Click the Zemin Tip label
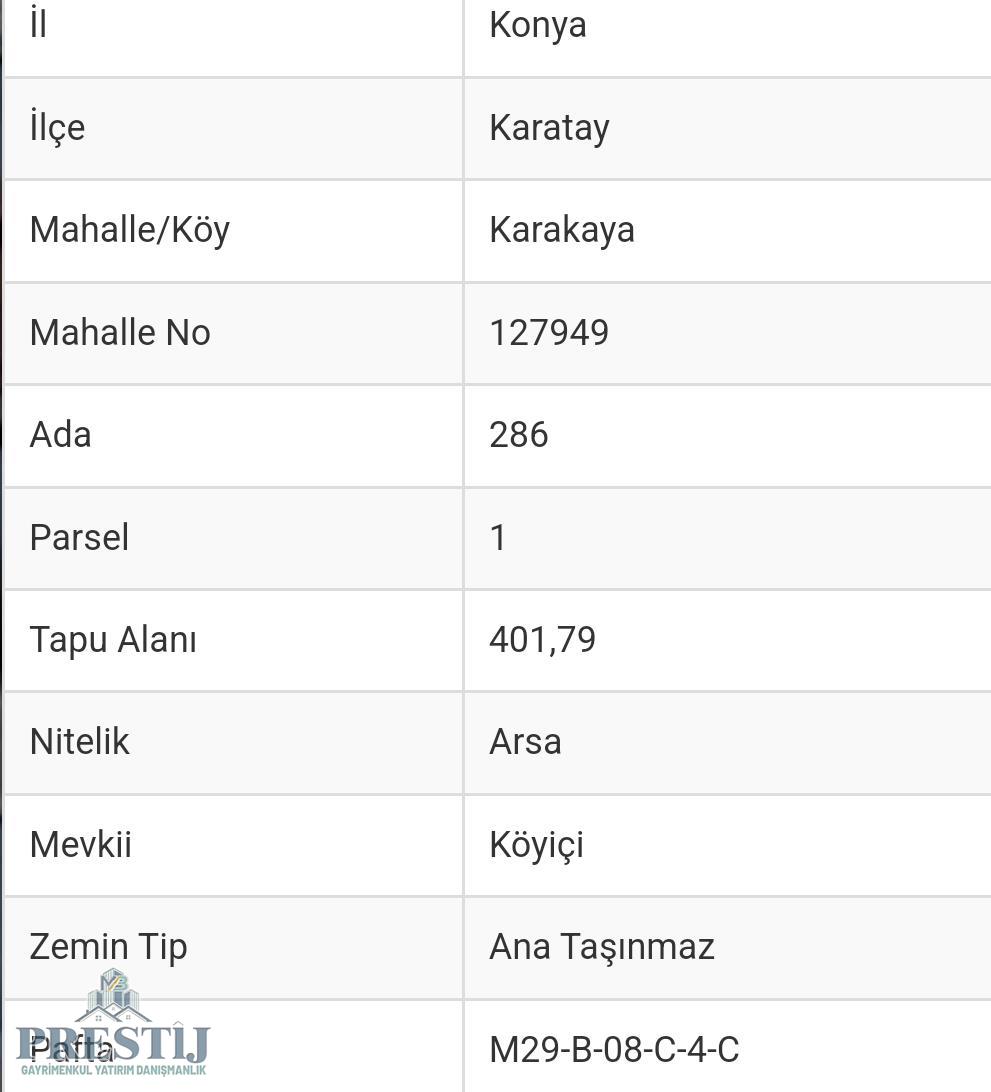This screenshot has width=991, height=1092. click(109, 948)
